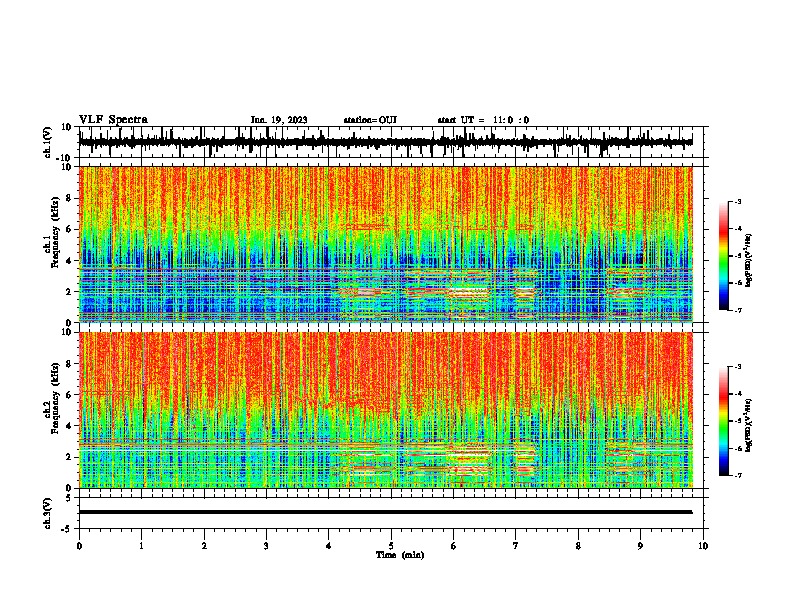Click the ch.2 spectrogram panel
The image size is (792, 612).
(x=385, y=410)
